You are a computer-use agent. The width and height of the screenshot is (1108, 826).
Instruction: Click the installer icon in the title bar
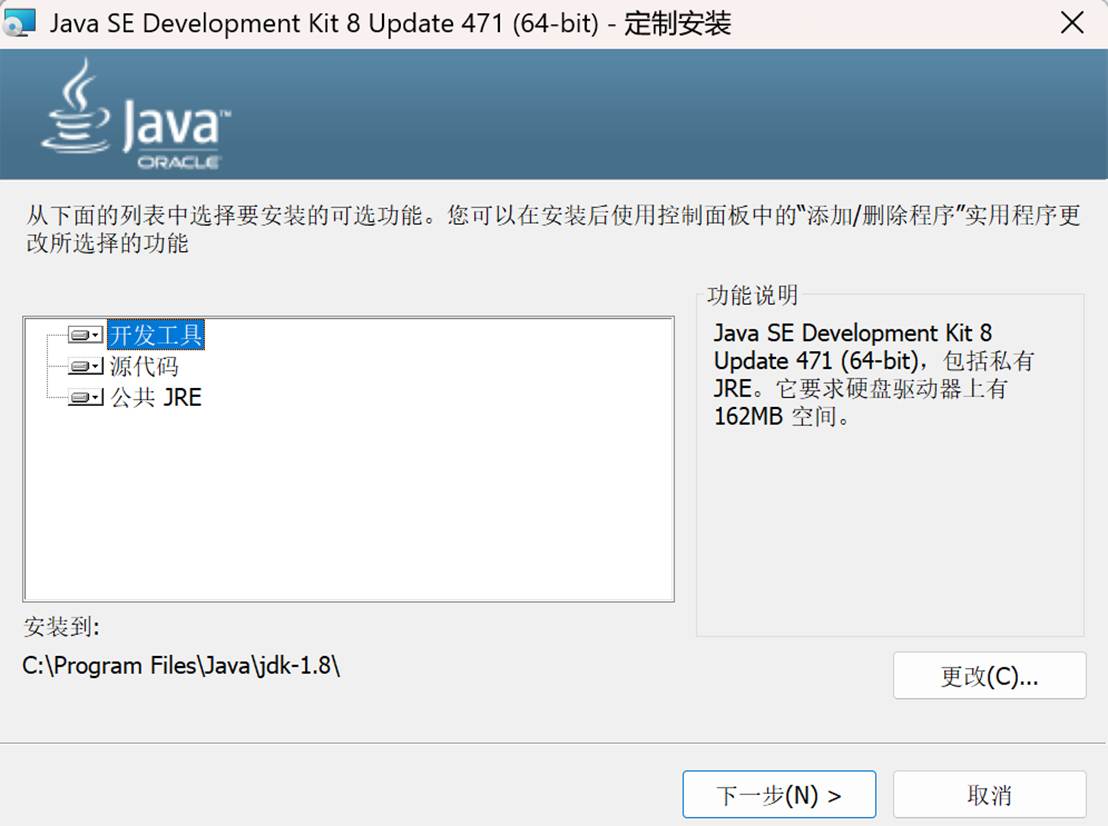click(18, 23)
